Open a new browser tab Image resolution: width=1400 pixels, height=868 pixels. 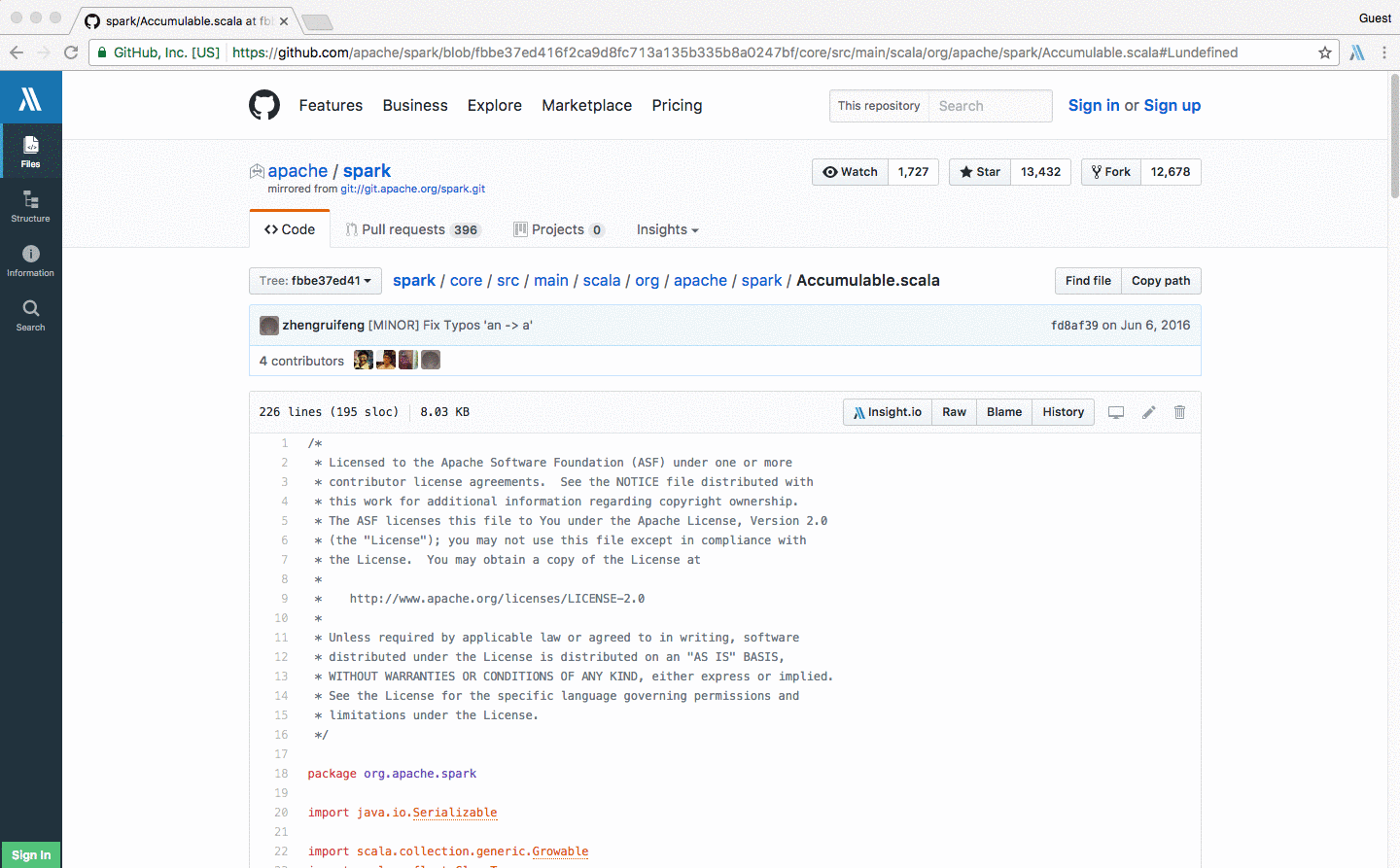[317, 21]
